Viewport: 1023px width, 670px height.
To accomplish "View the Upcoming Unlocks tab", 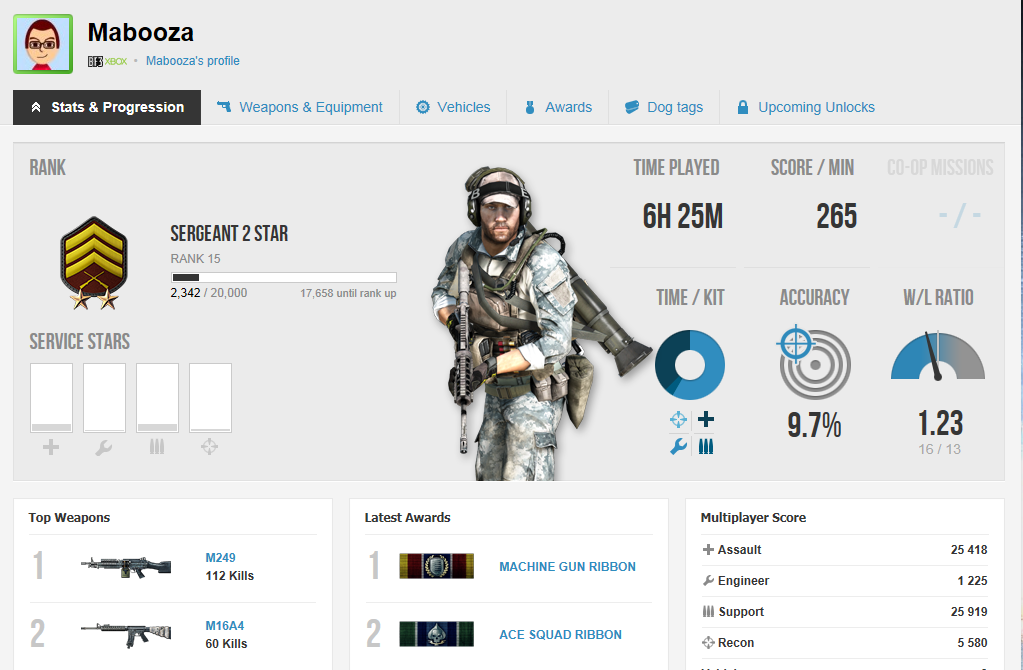I will [x=806, y=107].
